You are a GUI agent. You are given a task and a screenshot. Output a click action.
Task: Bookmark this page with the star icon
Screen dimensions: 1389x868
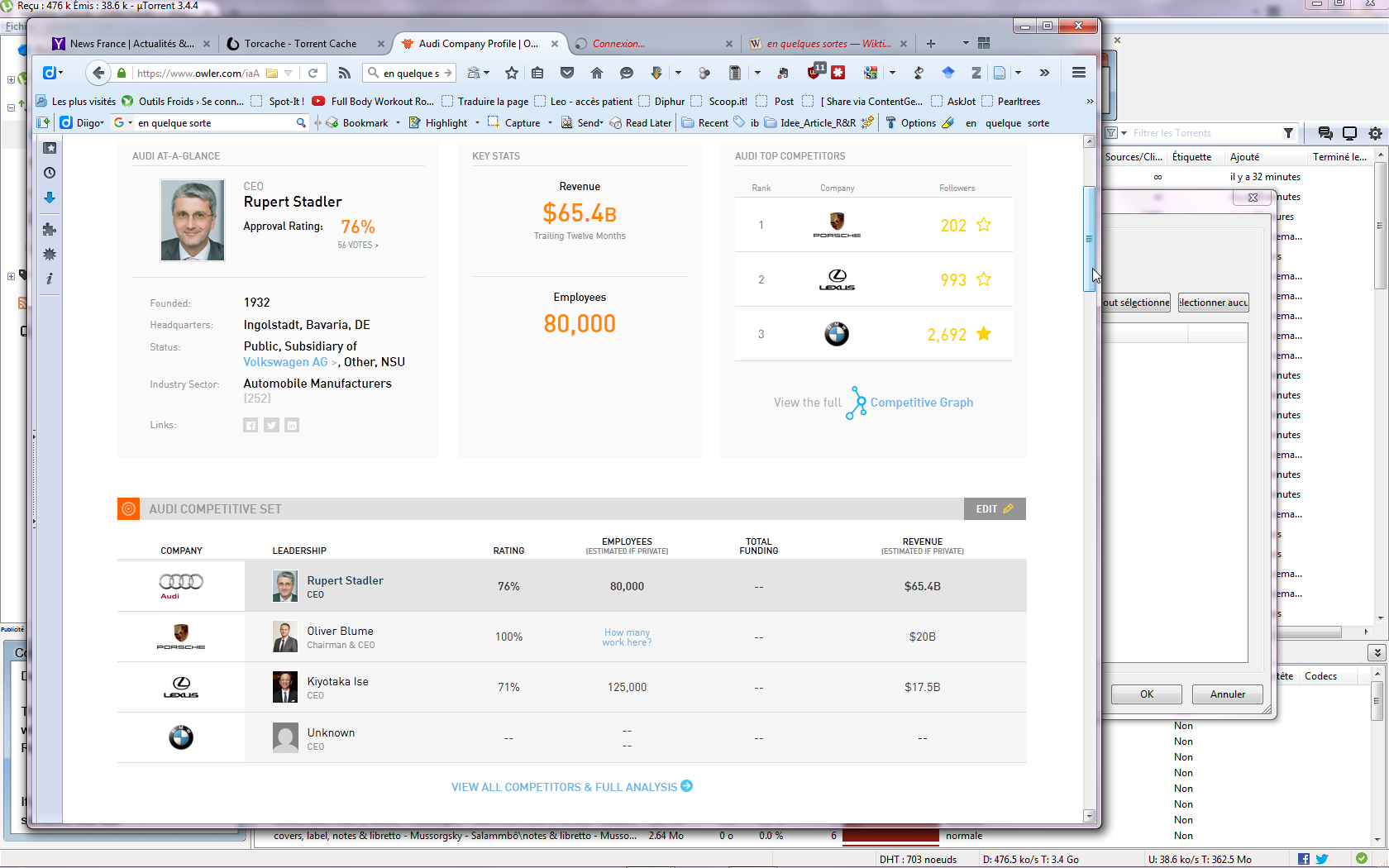pos(512,73)
